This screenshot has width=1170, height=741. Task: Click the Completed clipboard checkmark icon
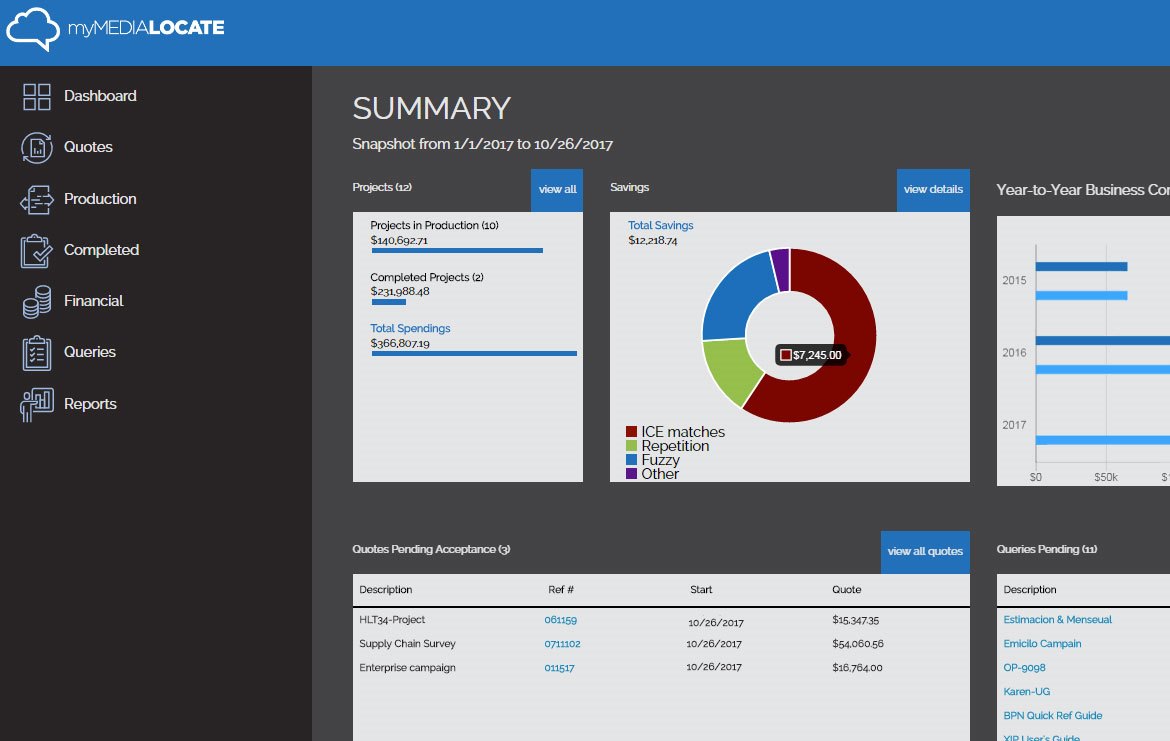pyautogui.click(x=37, y=251)
